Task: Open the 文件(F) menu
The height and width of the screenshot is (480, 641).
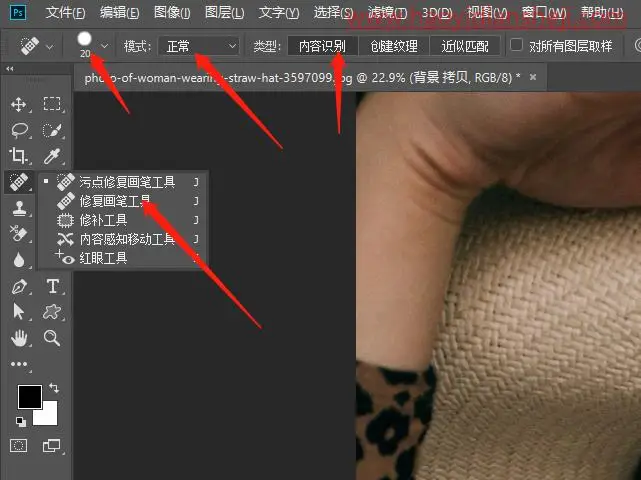Action: 65,13
